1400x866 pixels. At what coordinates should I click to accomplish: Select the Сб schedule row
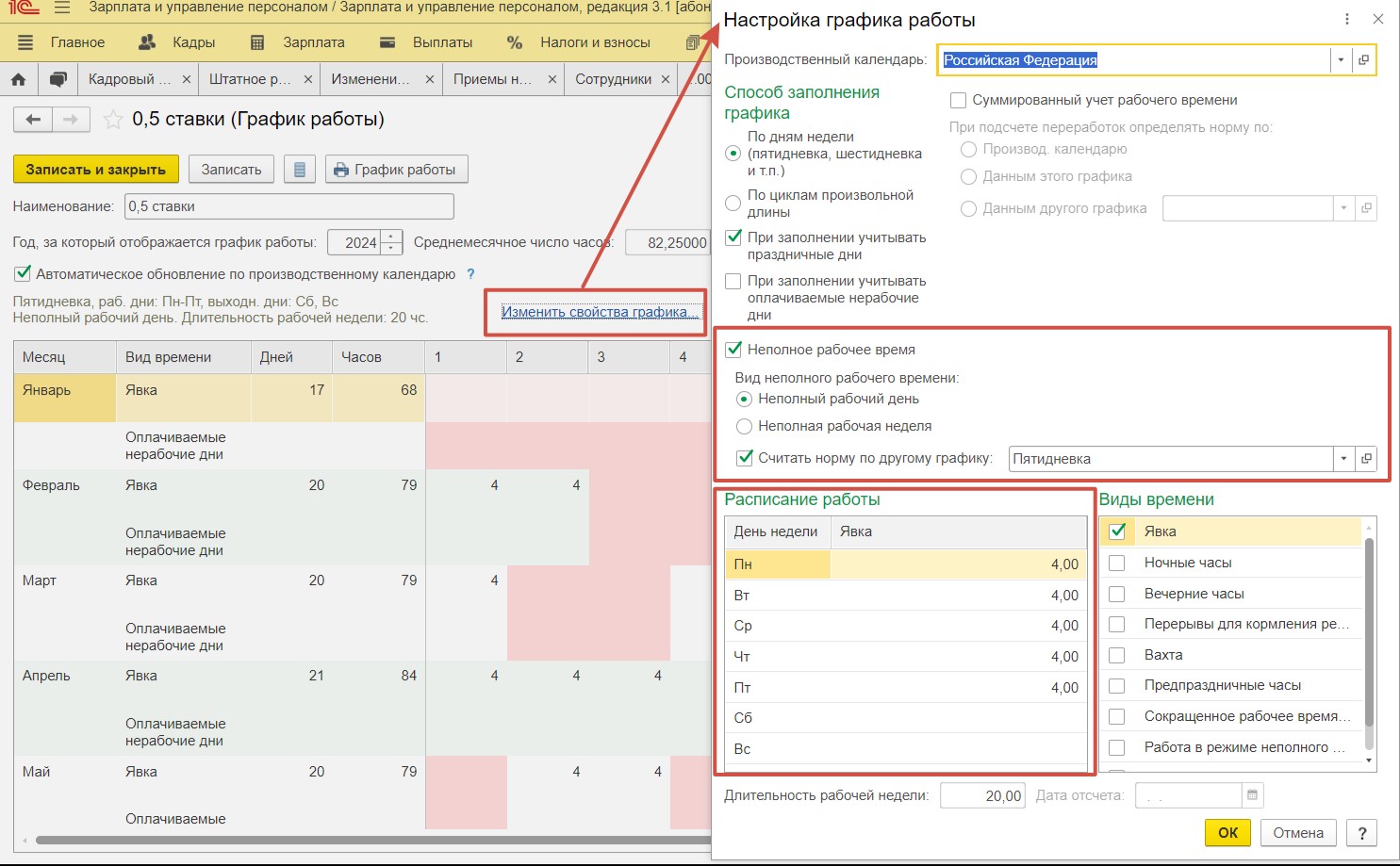tap(906, 718)
